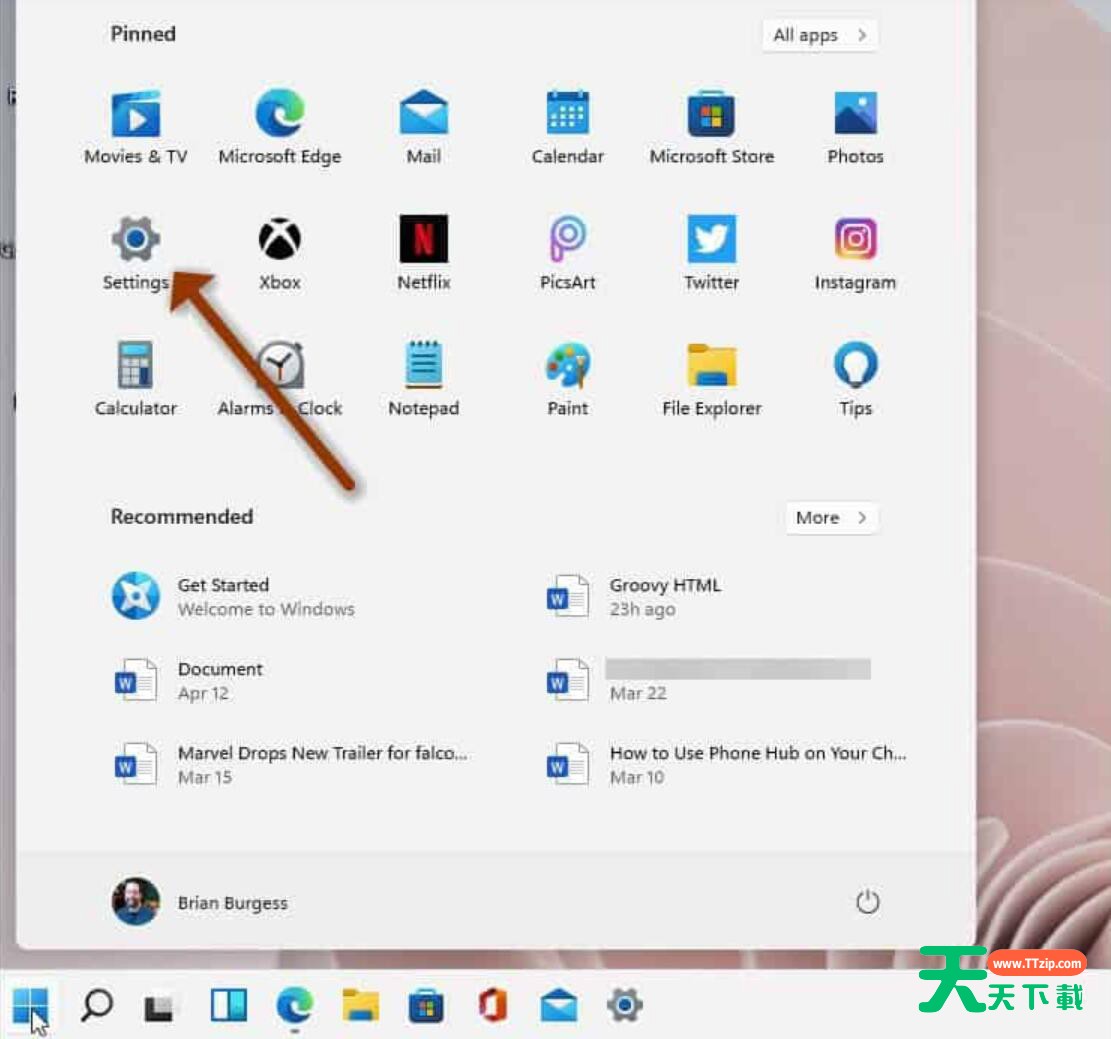Open the Tips pinned app
Screen dimensions: 1111x1039
point(855,379)
